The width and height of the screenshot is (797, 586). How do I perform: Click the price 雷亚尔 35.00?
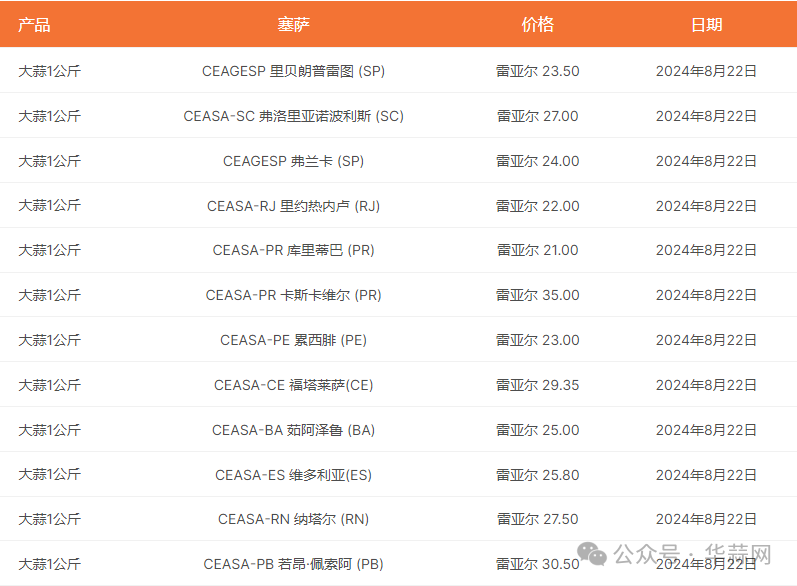pyautogui.click(x=537, y=295)
